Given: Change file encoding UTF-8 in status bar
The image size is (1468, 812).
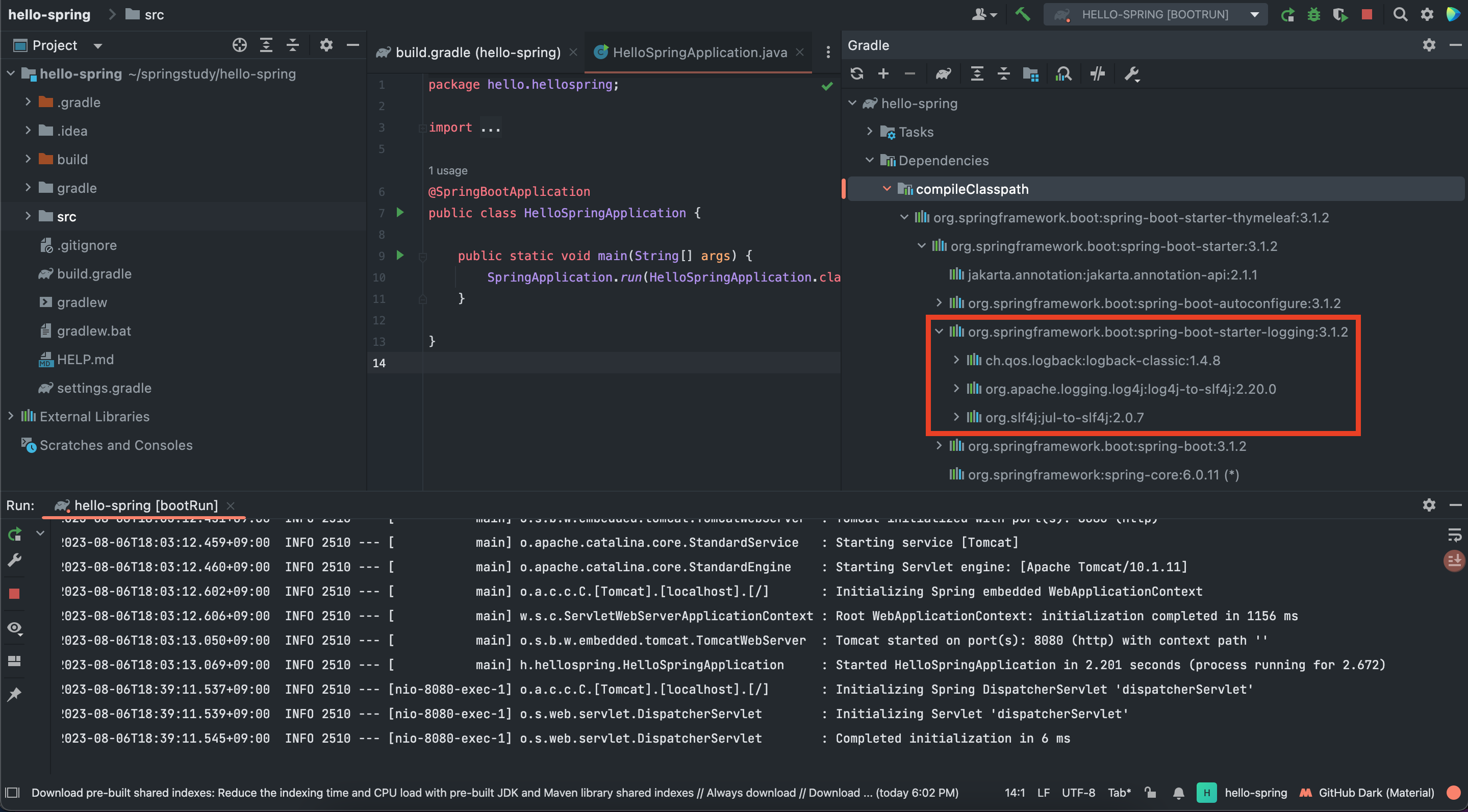Looking at the screenshot, I should (x=1078, y=793).
